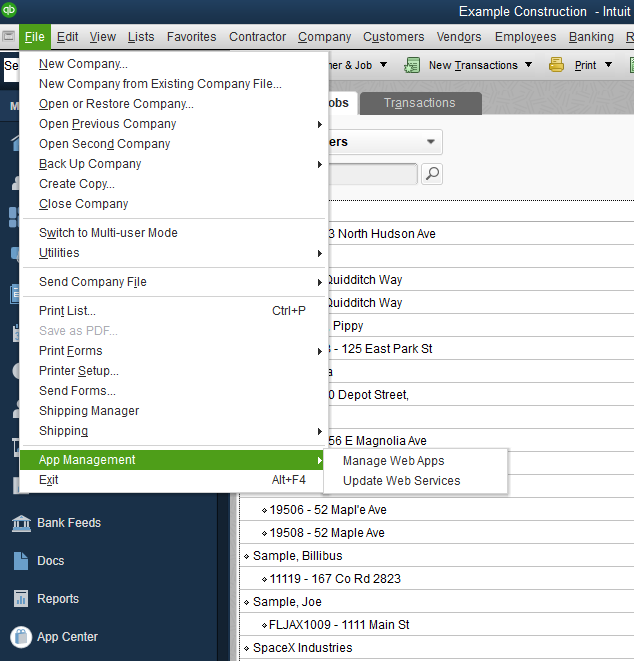
Task: Click the QuickBooks logo icon in title bar
Action: click(x=8, y=9)
